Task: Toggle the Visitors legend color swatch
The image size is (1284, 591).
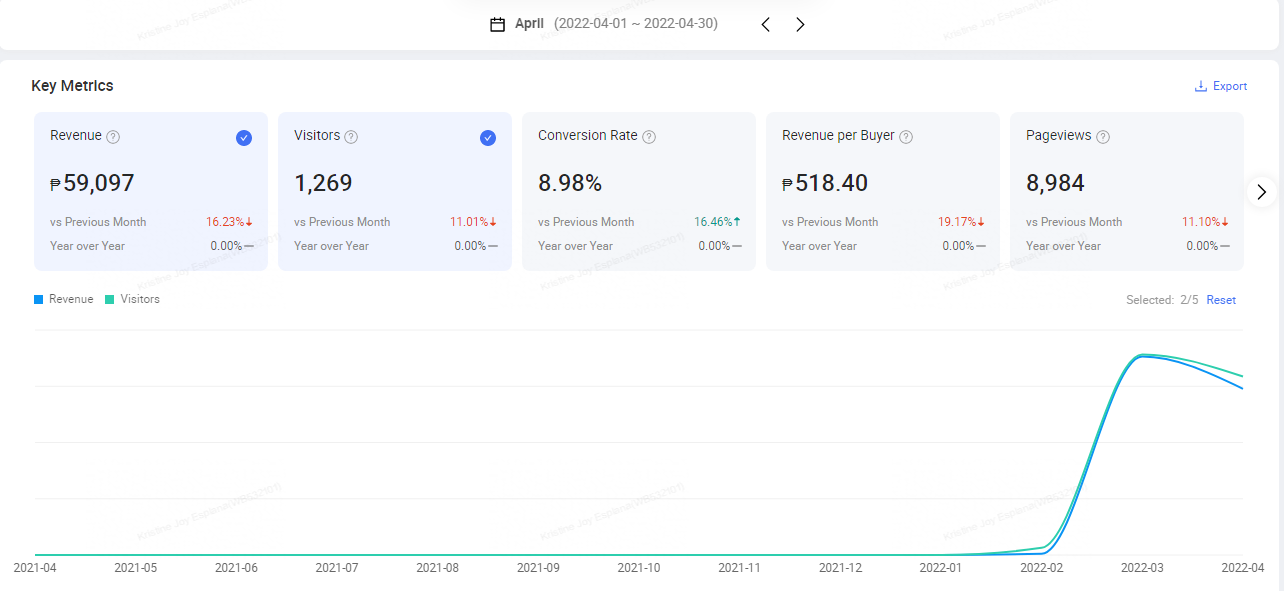Action: (110, 299)
